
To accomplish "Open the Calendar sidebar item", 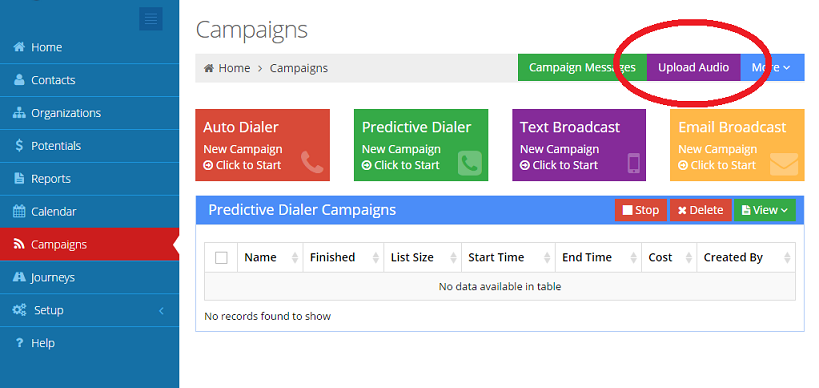I will pyautogui.click(x=89, y=211).
